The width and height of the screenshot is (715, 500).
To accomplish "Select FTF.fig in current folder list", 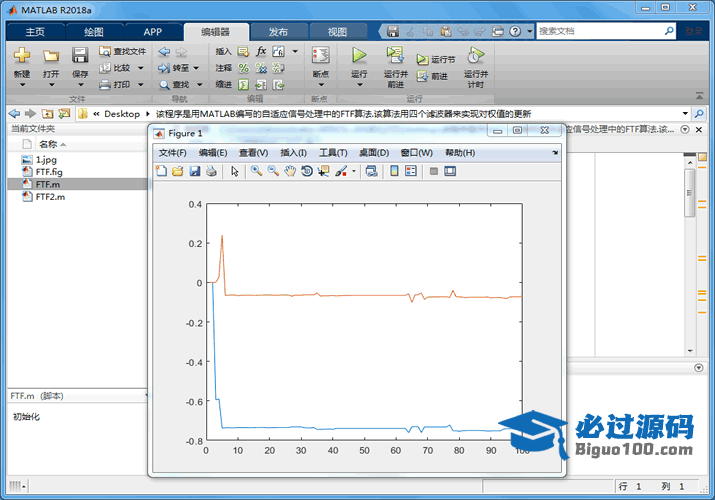I will pyautogui.click(x=49, y=172).
